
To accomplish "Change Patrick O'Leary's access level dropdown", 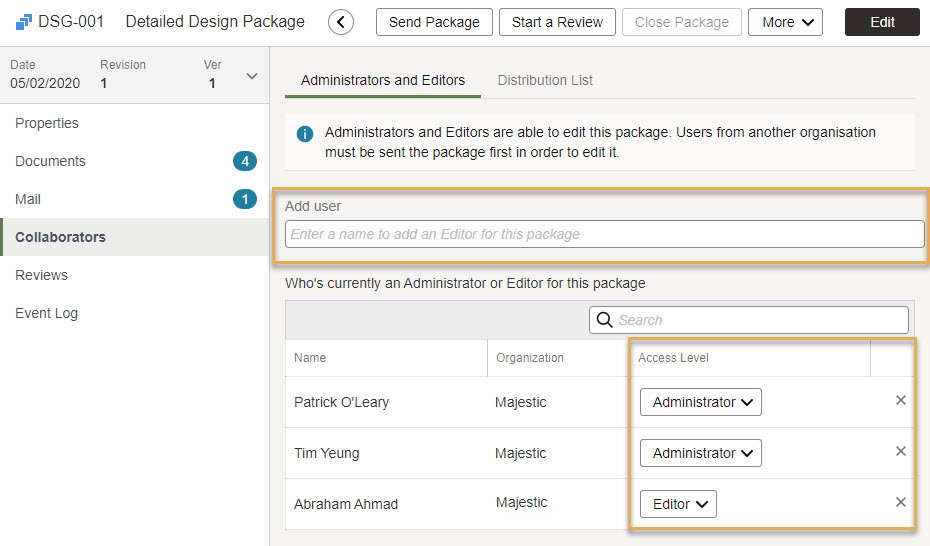I will click(x=701, y=402).
